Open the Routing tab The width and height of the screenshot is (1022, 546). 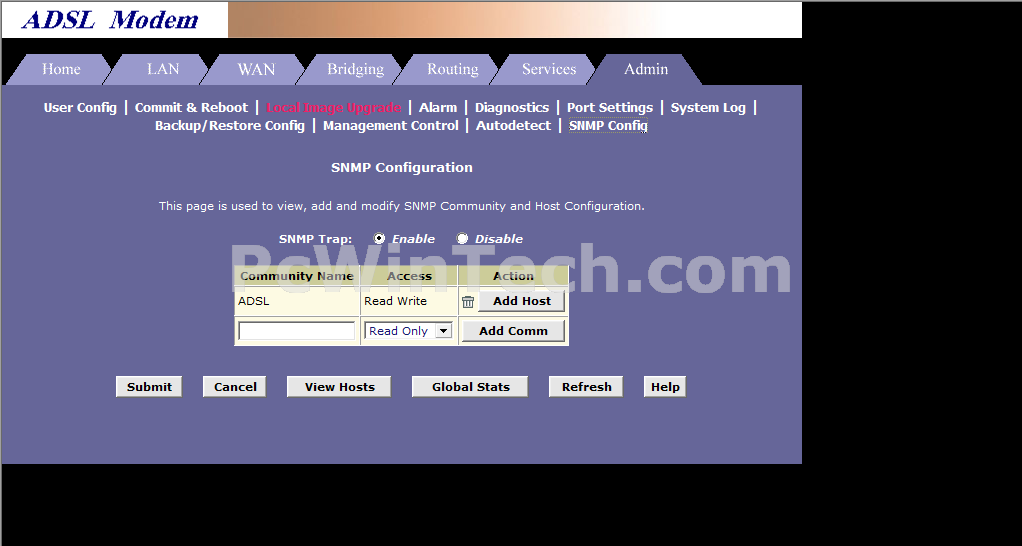tap(452, 69)
